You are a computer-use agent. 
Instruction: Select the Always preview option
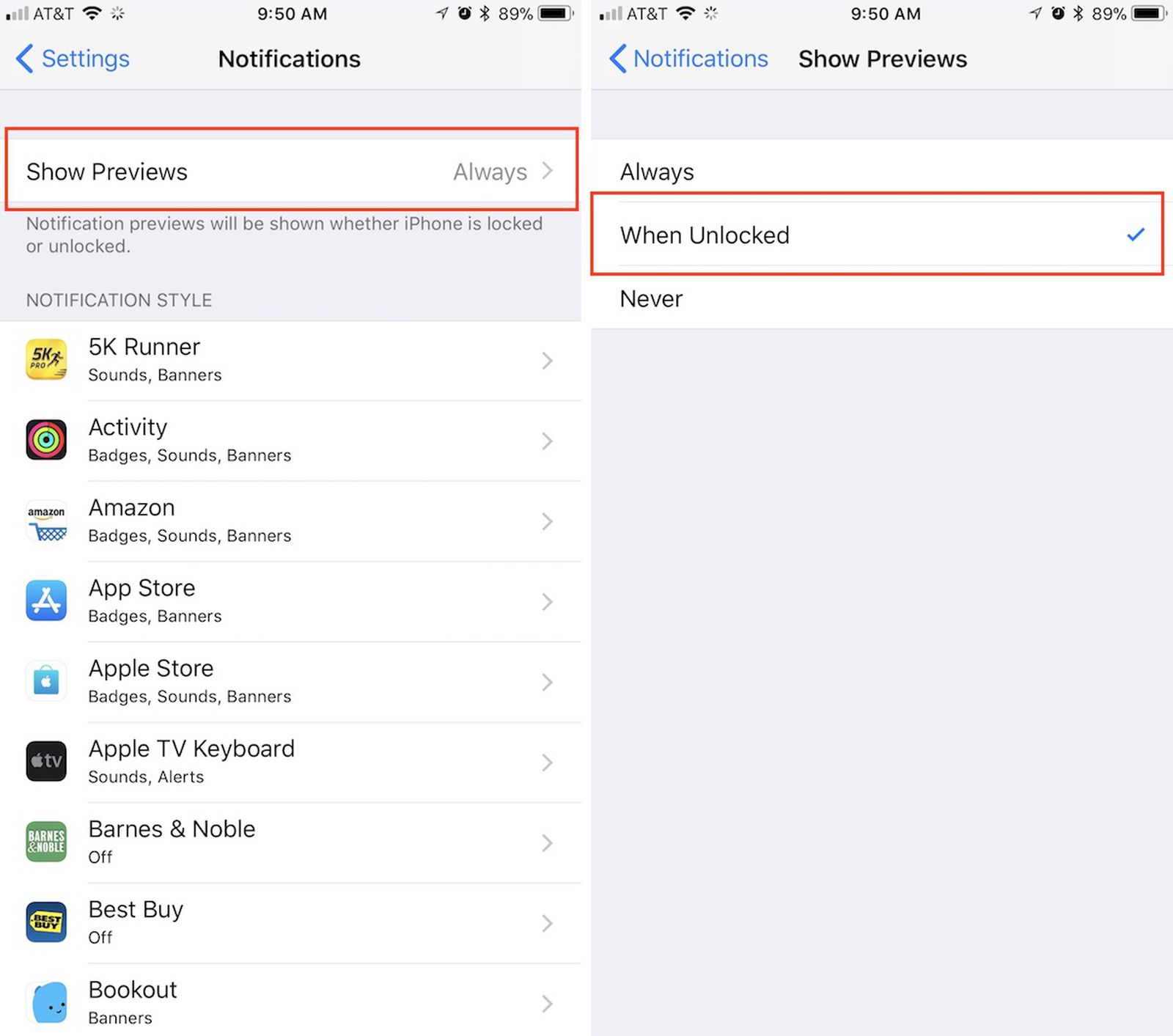pos(882,171)
